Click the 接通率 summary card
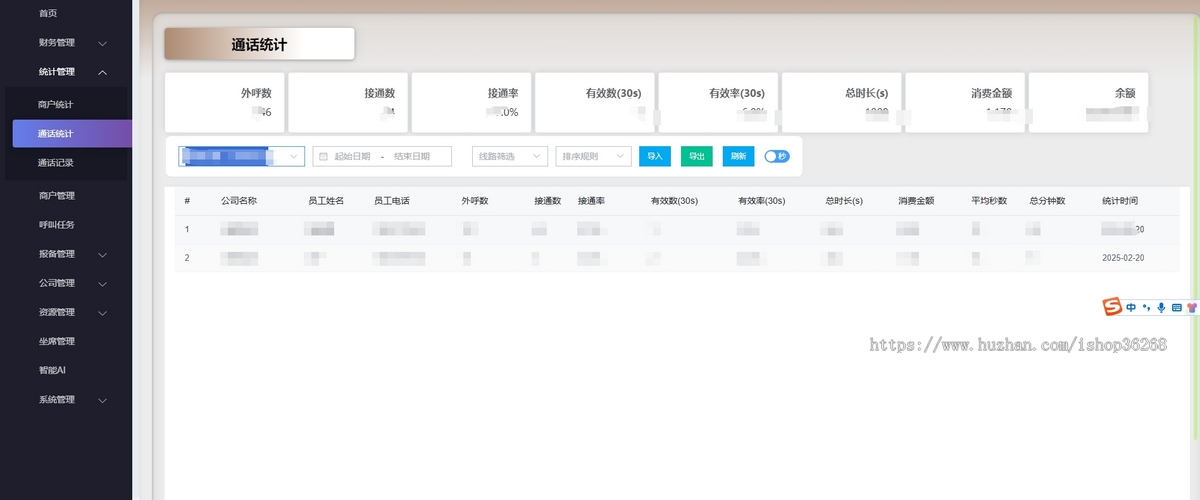 [x=472, y=102]
